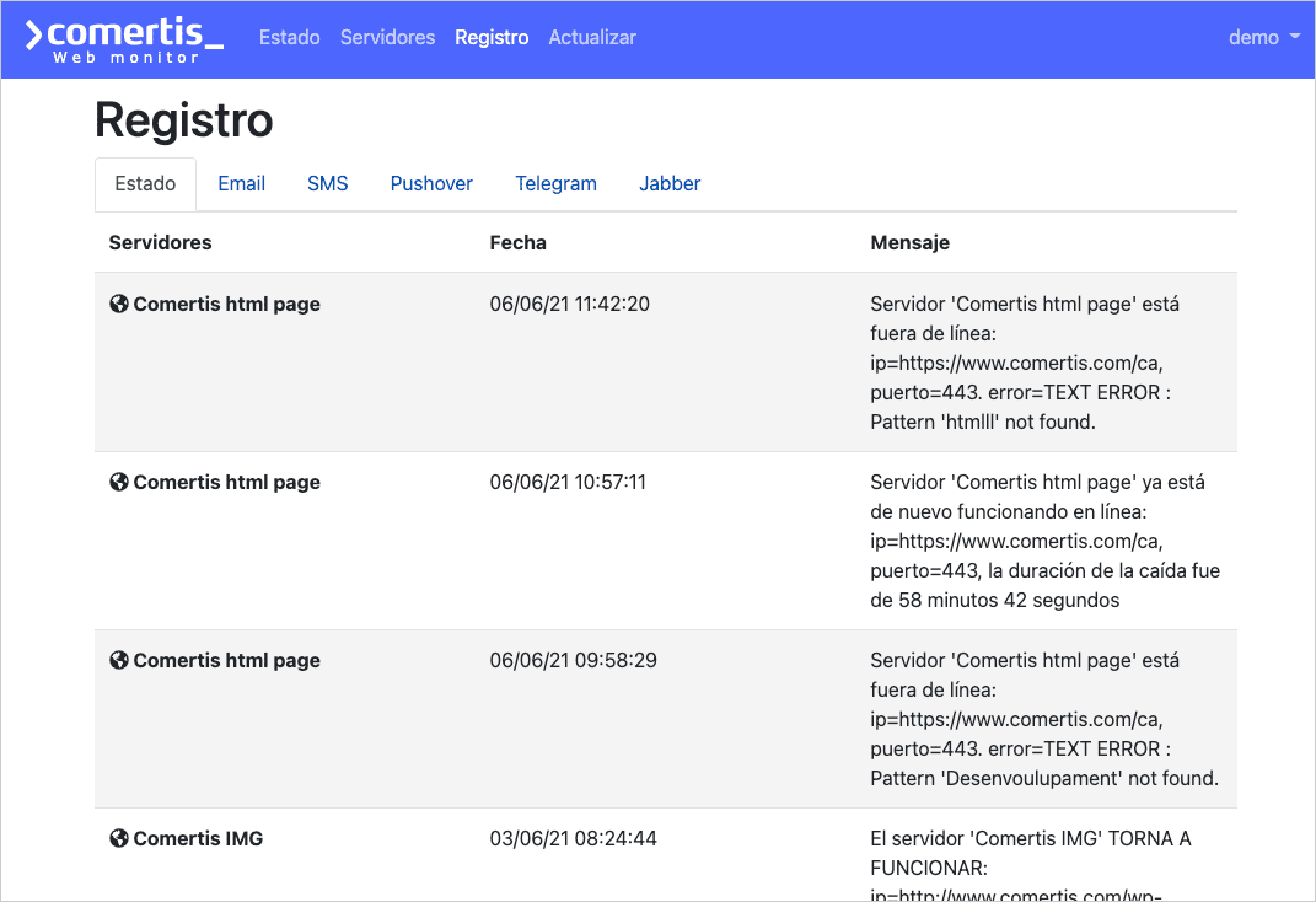Click the comertis Web monitor logo

[124, 41]
